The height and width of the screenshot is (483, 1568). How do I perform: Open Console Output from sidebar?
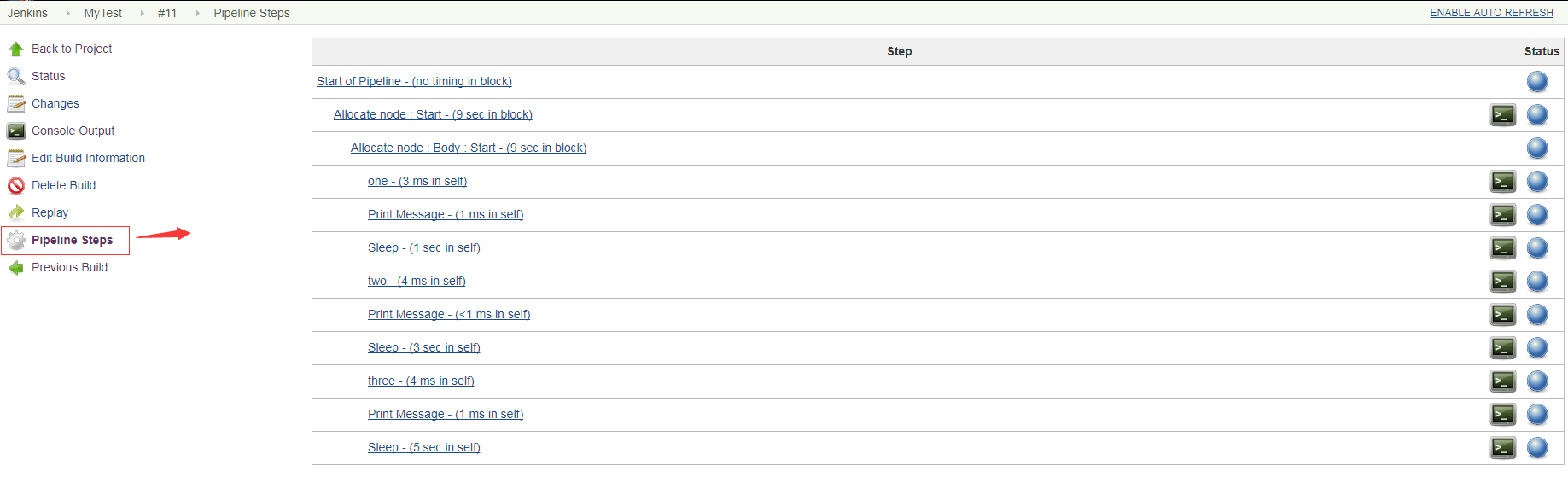pos(73,131)
